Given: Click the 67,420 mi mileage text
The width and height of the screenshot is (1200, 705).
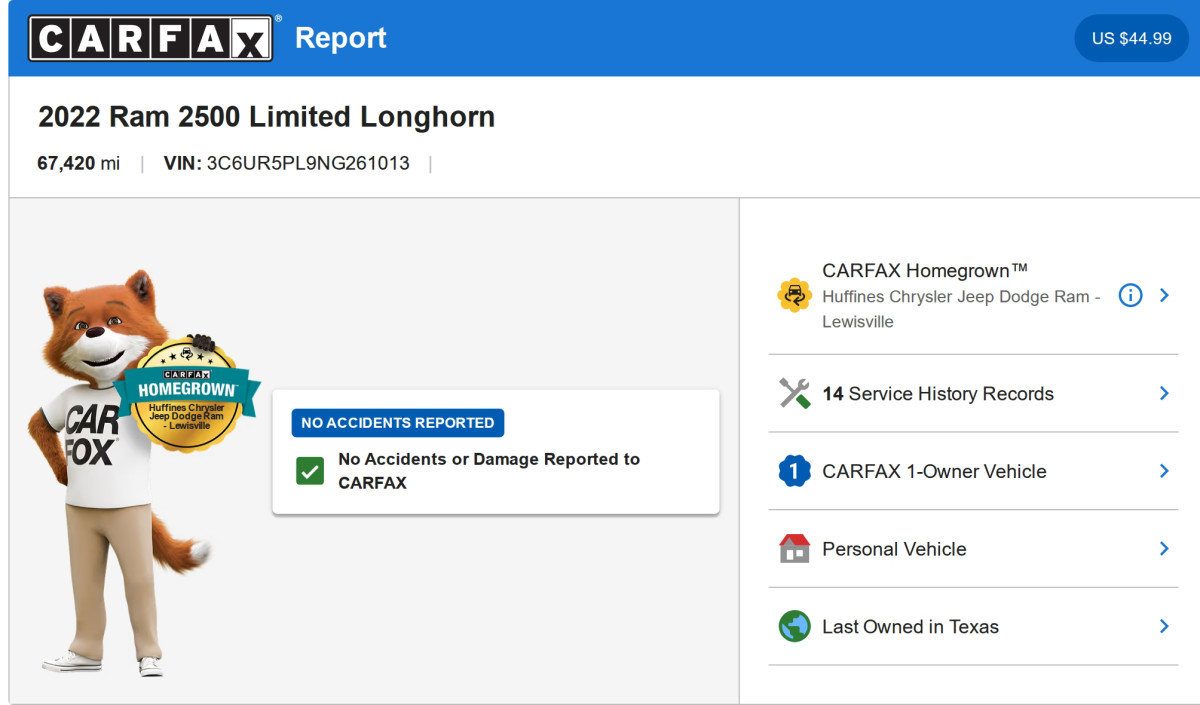Looking at the screenshot, I should click(x=79, y=163).
